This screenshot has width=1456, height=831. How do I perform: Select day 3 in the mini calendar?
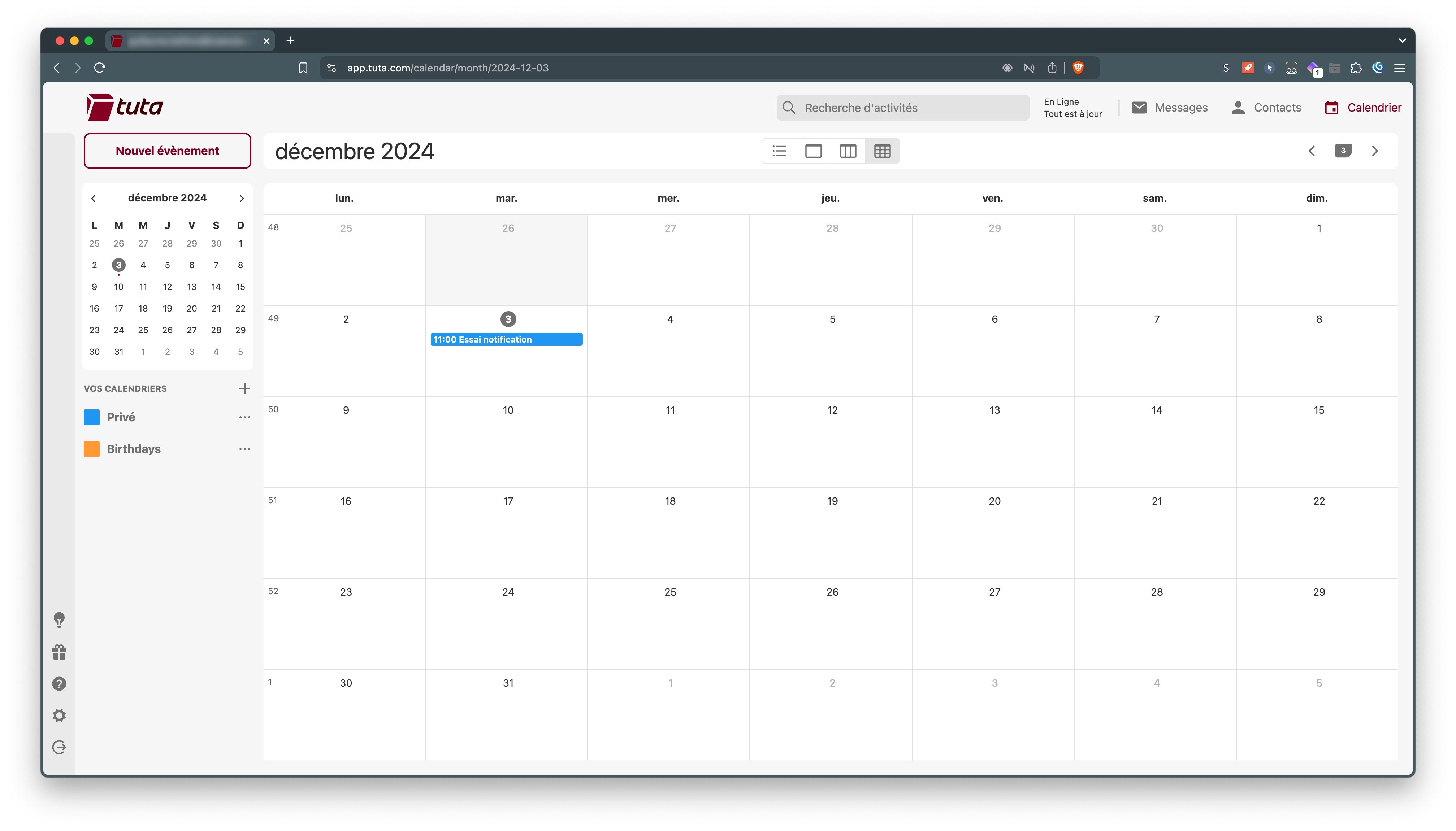click(119, 265)
